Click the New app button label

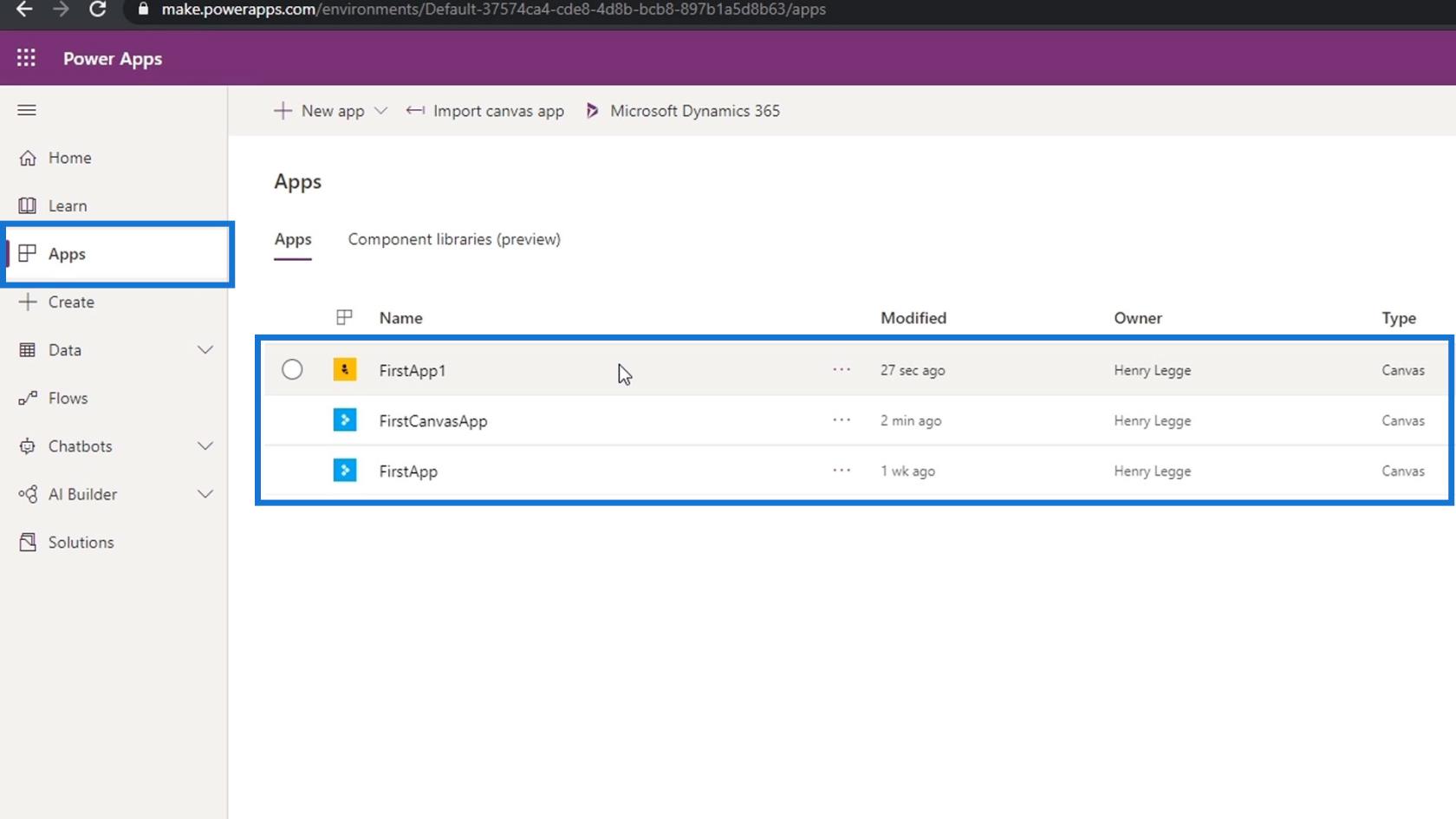tap(333, 111)
